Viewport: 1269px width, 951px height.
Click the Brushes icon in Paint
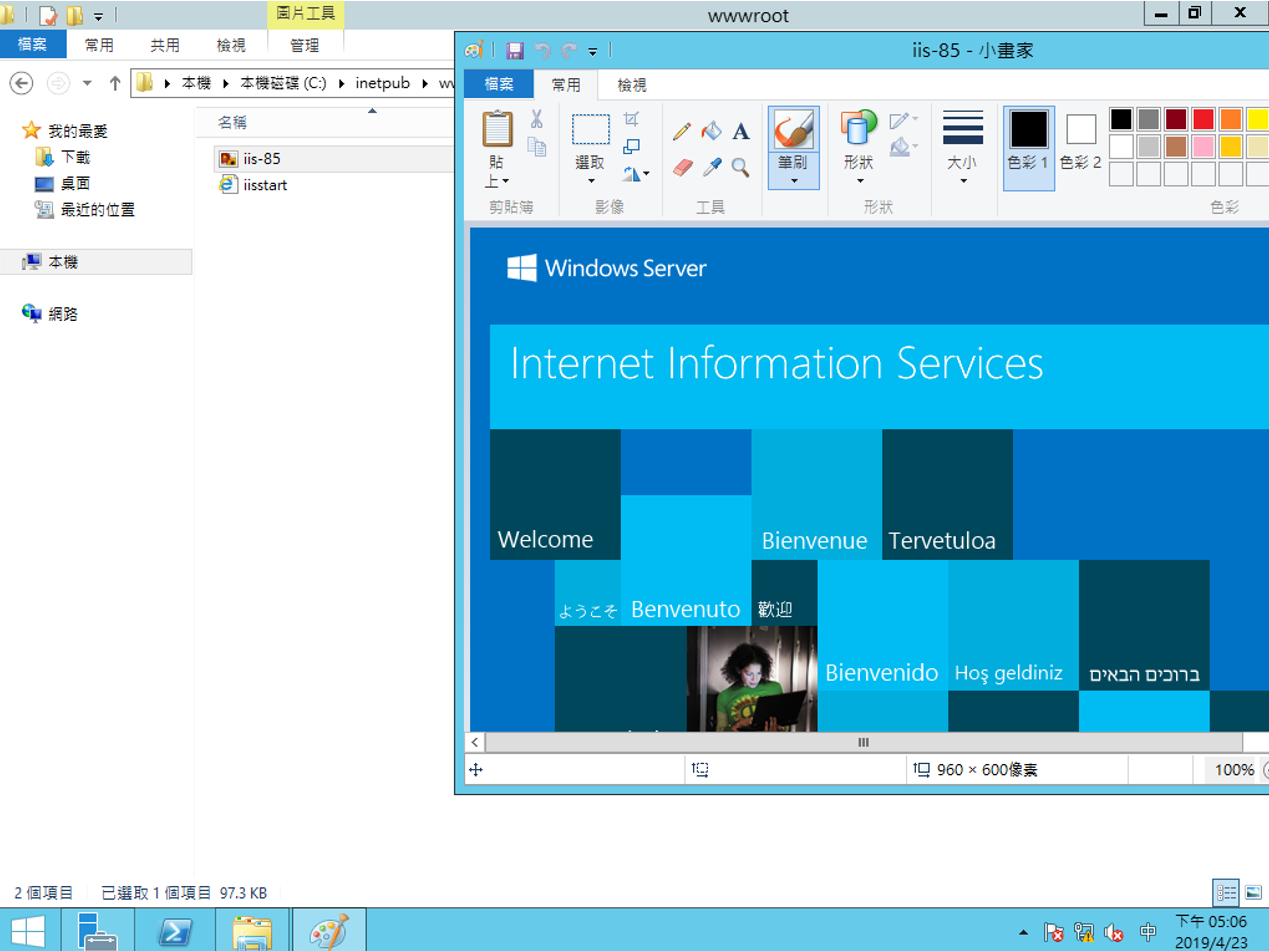(794, 129)
